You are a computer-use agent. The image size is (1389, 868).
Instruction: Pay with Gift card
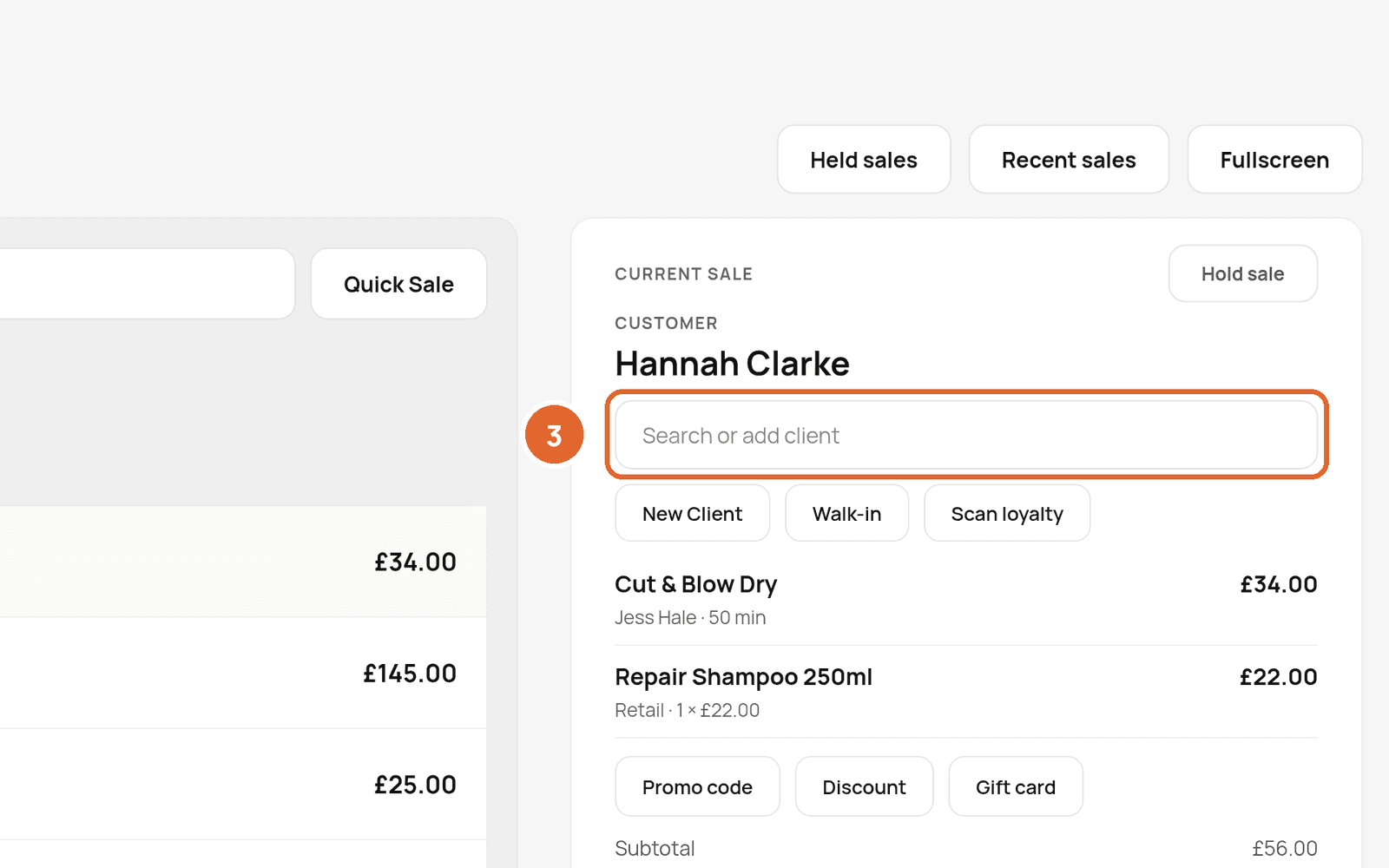[x=1016, y=787]
